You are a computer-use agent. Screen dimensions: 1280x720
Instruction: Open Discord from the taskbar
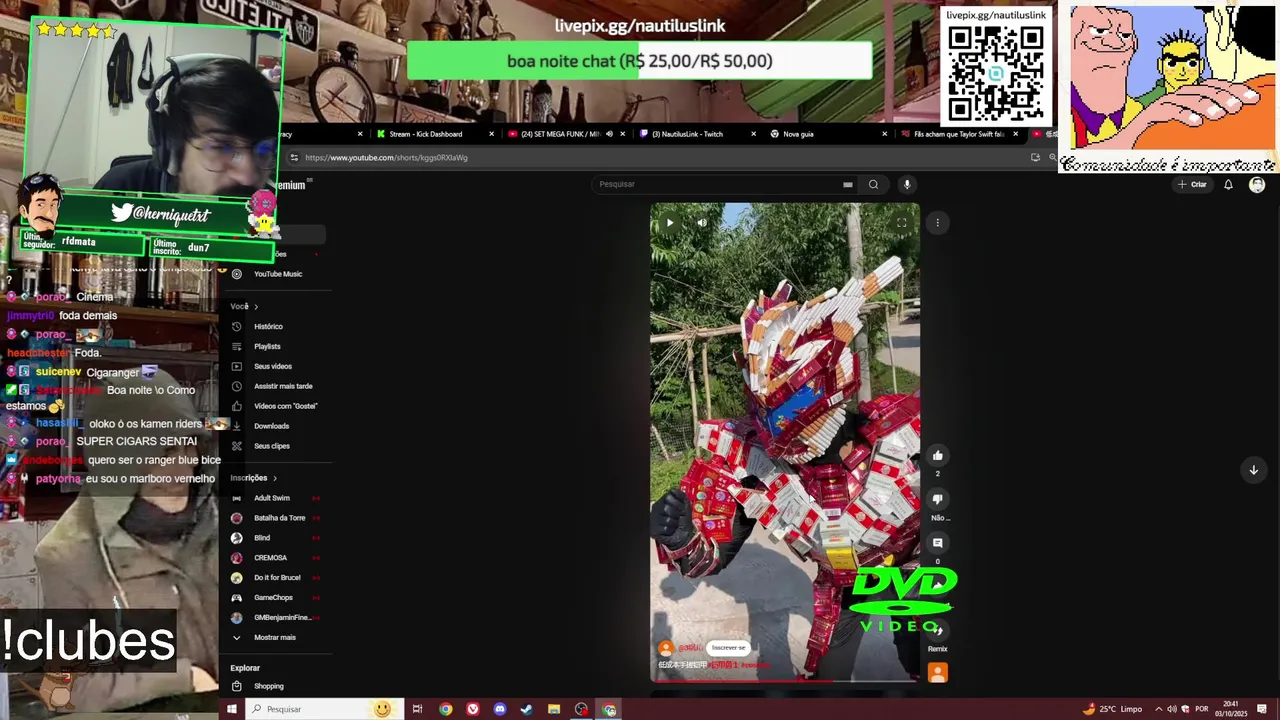point(500,709)
